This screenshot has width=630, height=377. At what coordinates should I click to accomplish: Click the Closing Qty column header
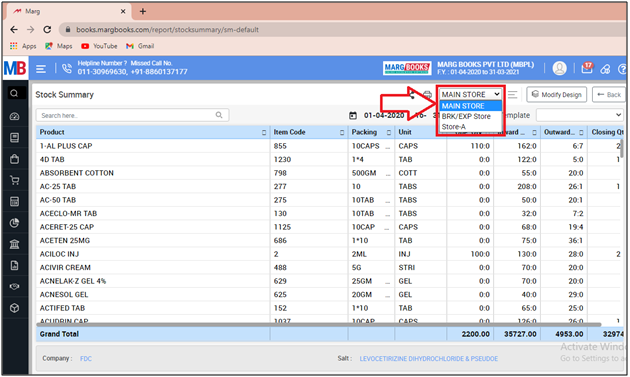tap(605, 133)
